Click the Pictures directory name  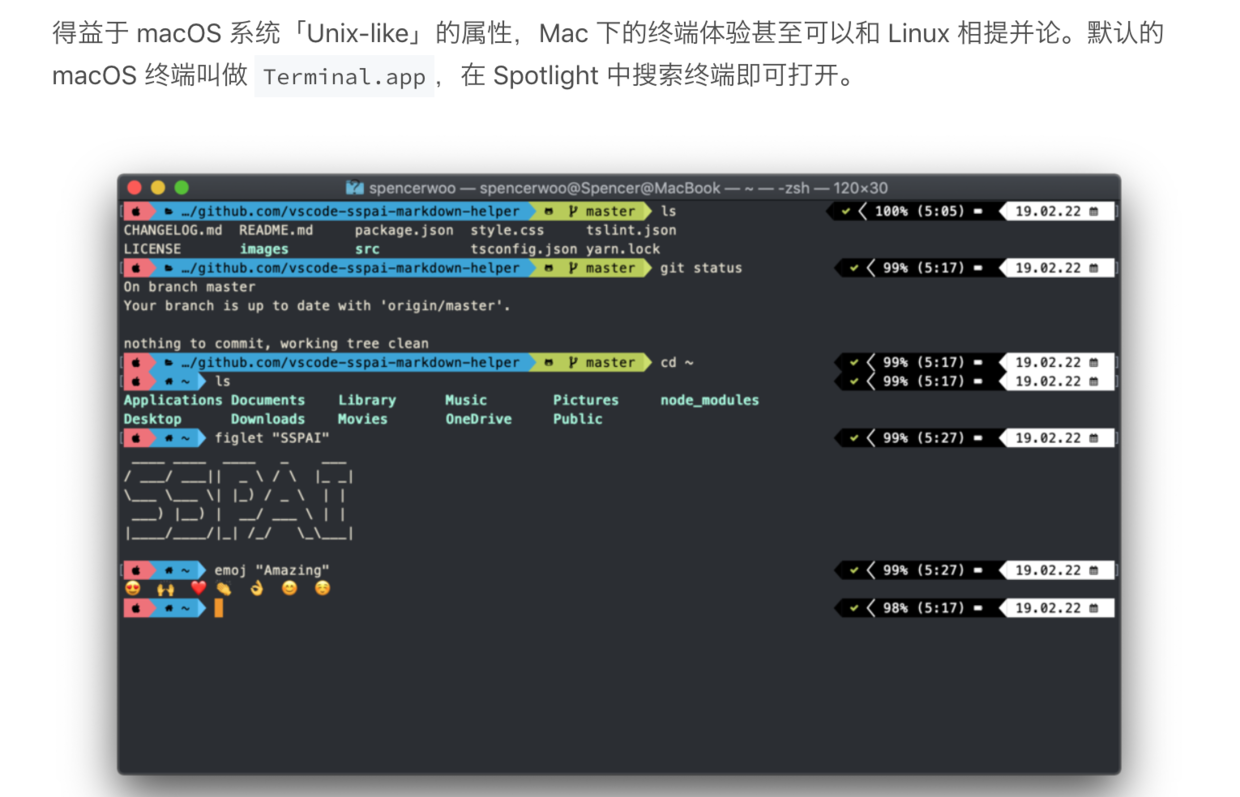(586, 400)
